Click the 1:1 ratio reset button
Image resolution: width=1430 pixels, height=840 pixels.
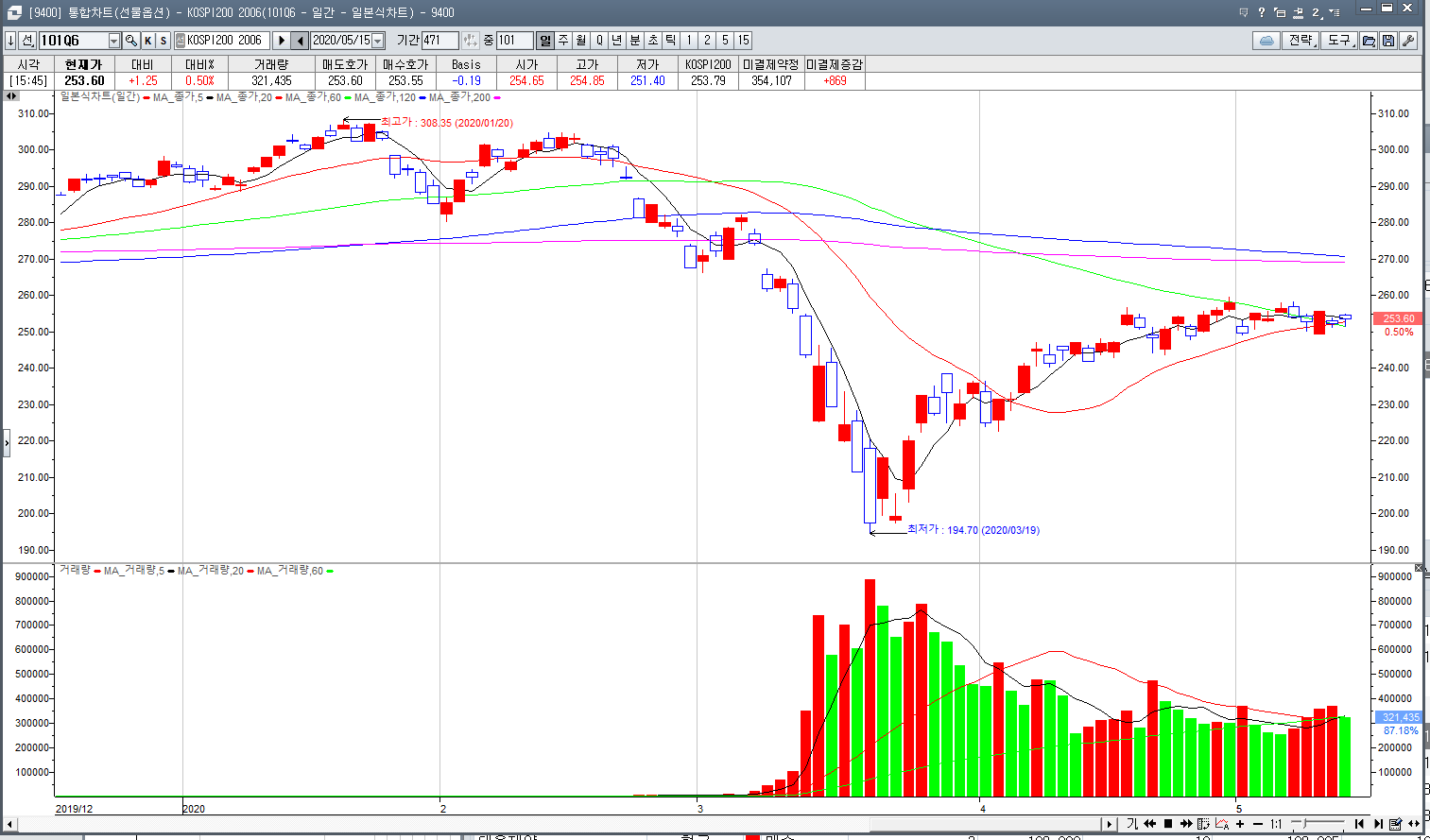[1276, 824]
